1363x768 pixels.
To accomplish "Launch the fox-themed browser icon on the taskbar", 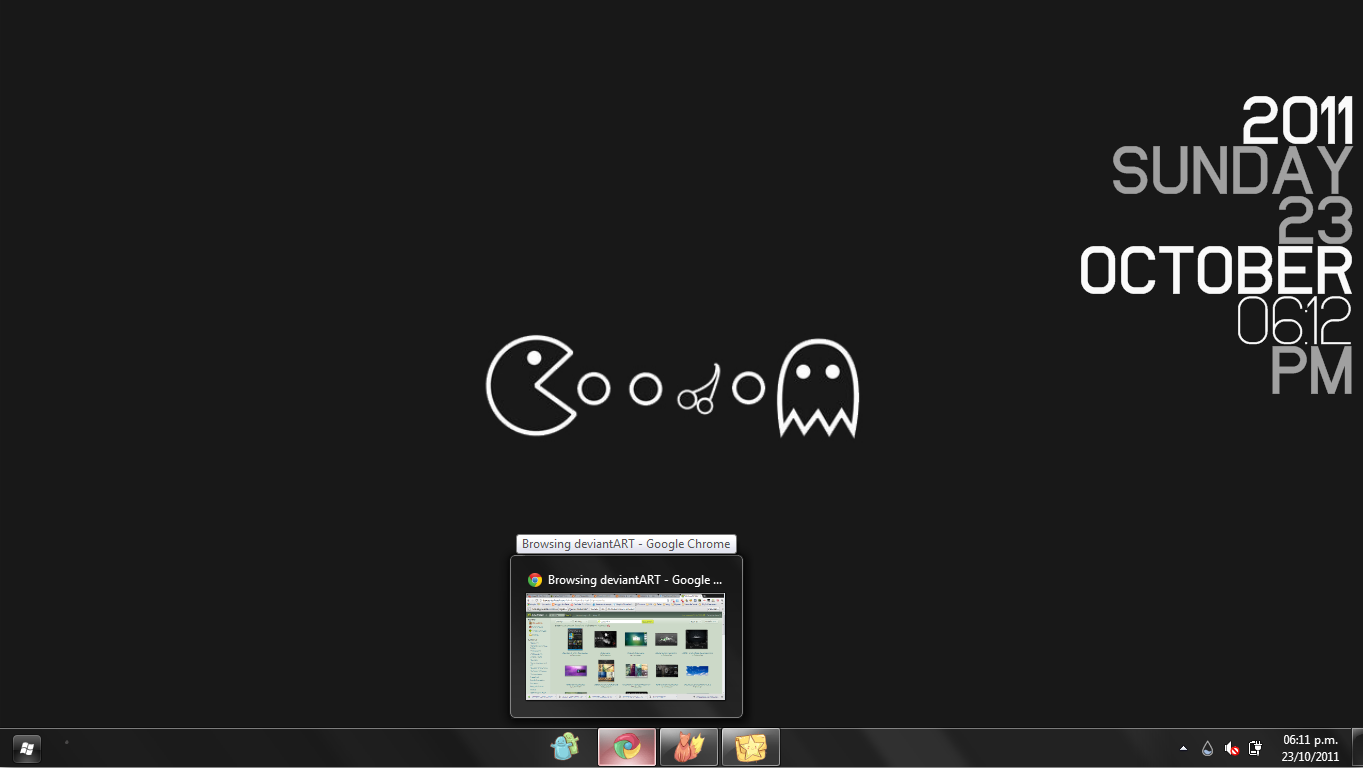I will [688, 747].
